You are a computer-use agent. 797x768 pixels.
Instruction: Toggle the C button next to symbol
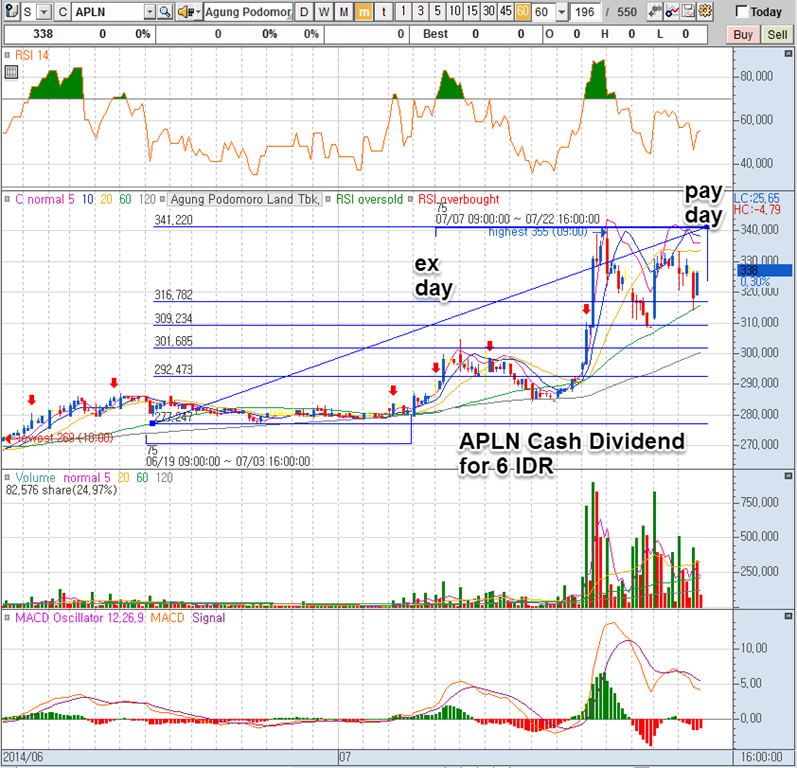[x=63, y=12]
